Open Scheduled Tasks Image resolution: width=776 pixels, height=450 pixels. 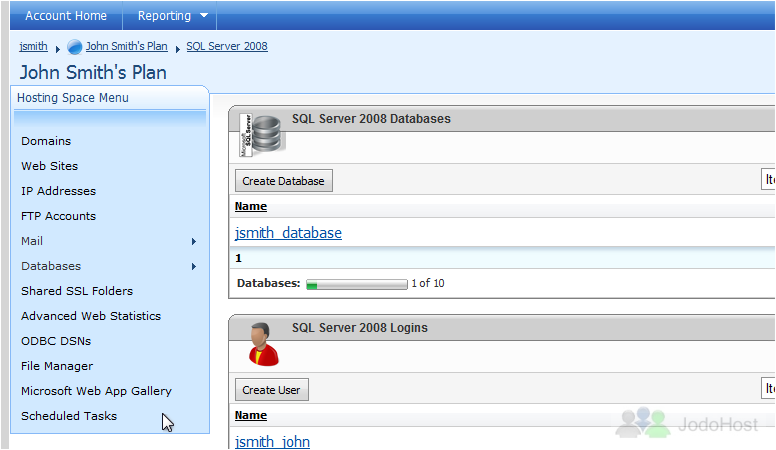[x=69, y=416]
